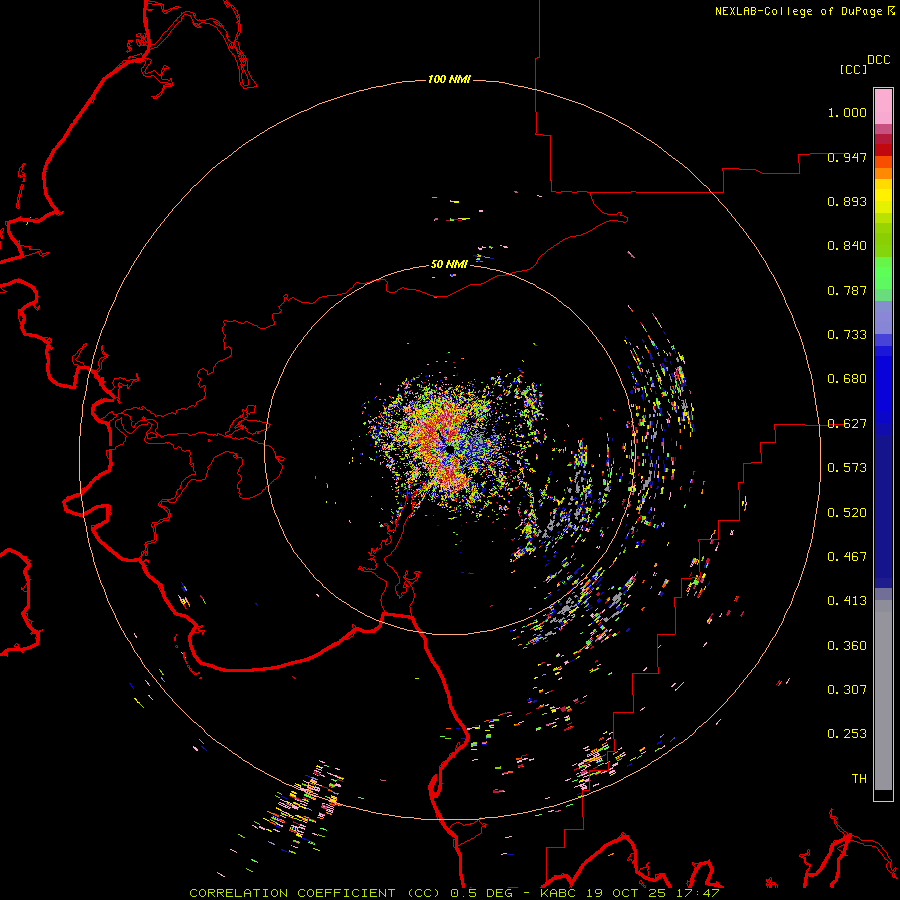
Task: Click the 0.413 color scale value
Action: click(x=847, y=601)
